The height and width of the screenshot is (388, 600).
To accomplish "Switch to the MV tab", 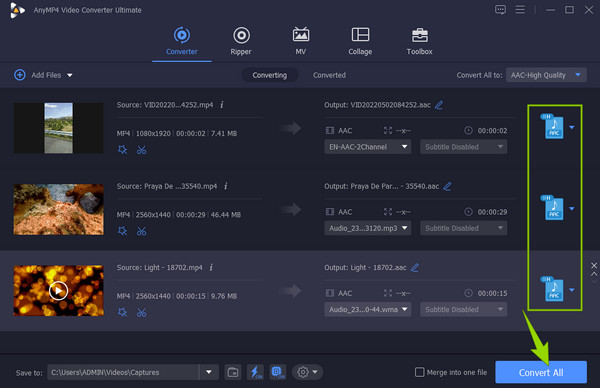I will point(301,41).
